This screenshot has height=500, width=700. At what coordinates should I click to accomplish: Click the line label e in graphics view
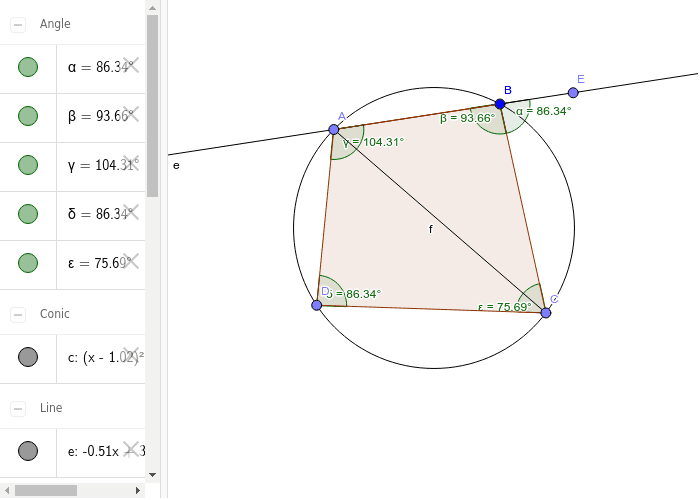(176, 166)
